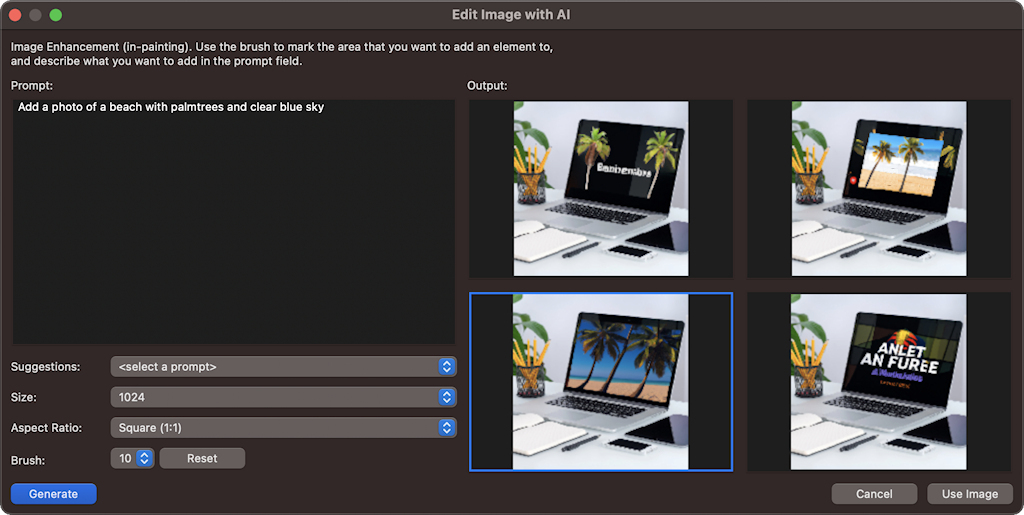Open the Aspect Ratio Square (1:1) dropdown

(x=283, y=428)
